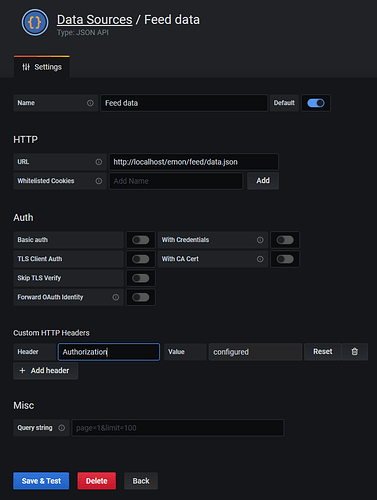Reset the configured header value
377x500 pixels.
323,352
